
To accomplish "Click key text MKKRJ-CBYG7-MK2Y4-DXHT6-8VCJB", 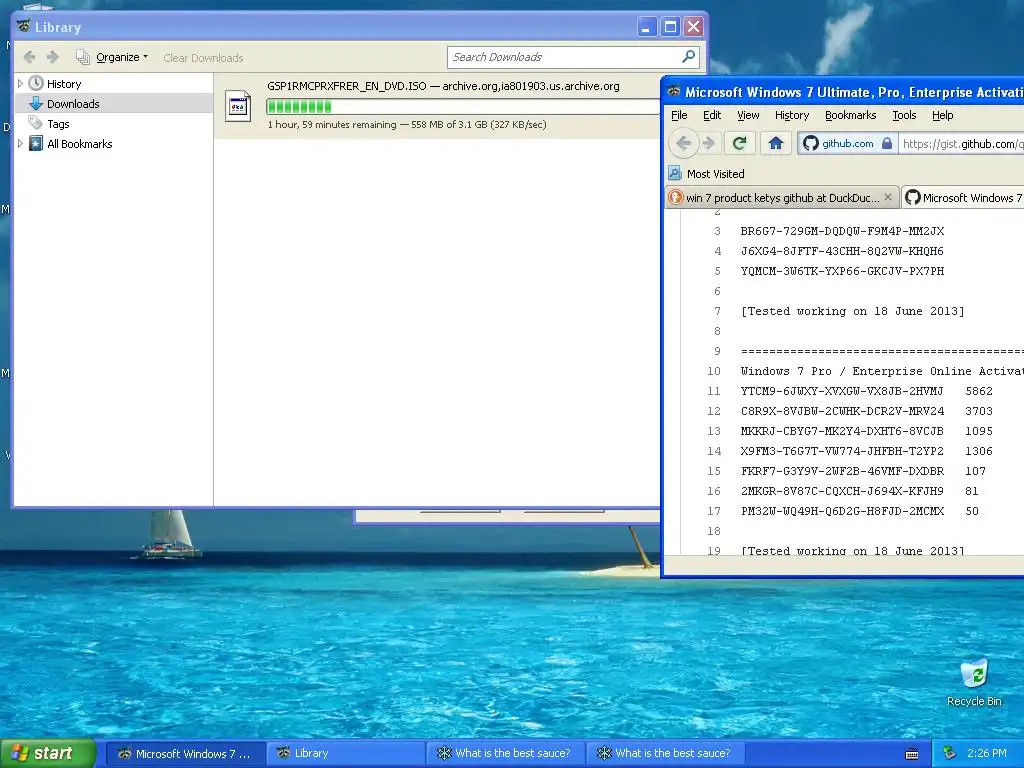I will point(842,431).
